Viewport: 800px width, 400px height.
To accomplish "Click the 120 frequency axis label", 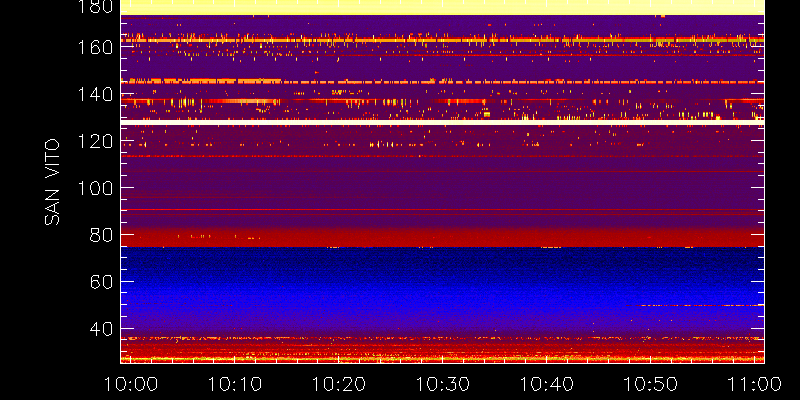I will pos(94,141).
